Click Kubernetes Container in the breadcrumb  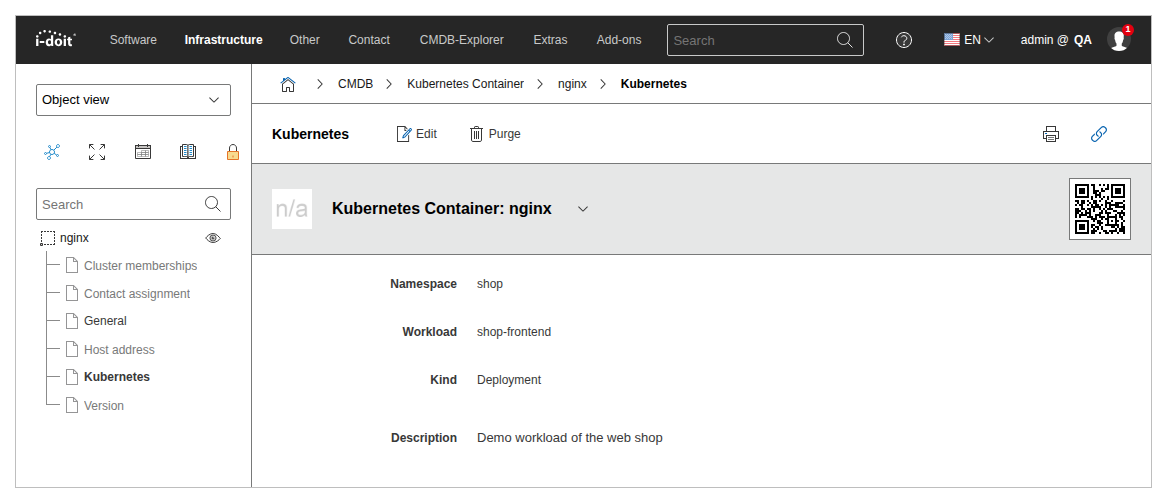click(465, 84)
